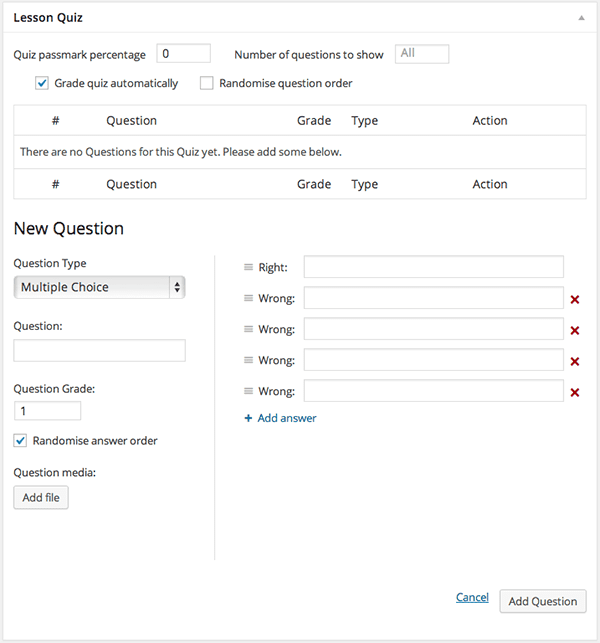
Task: Click the Add answer link
Action: coord(287,418)
